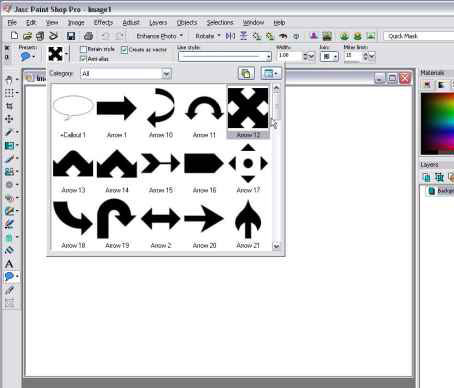Open the Selections menu
The height and width of the screenshot is (388, 454).
(220, 23)
